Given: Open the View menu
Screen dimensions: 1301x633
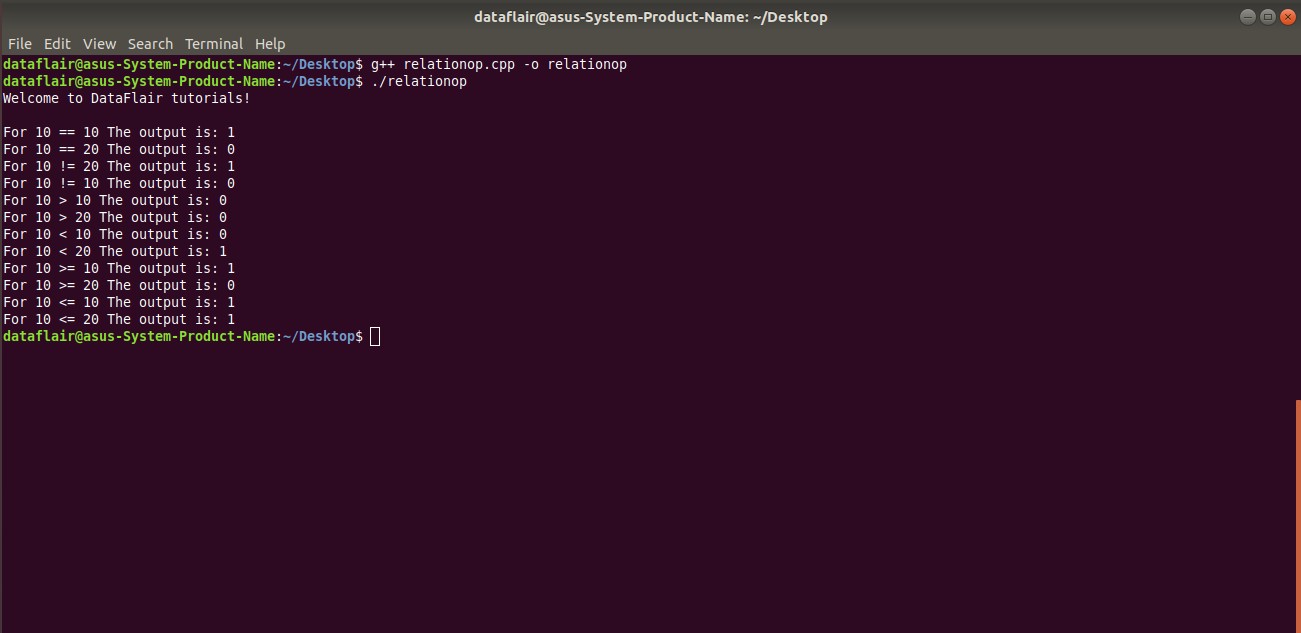Looking at the screenshot, I should (99, 44).
